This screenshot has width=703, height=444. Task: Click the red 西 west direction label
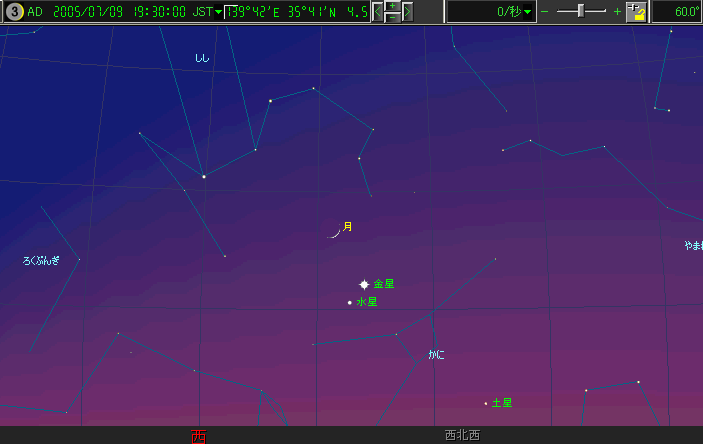pyautogui.click(x=198, y=436)
